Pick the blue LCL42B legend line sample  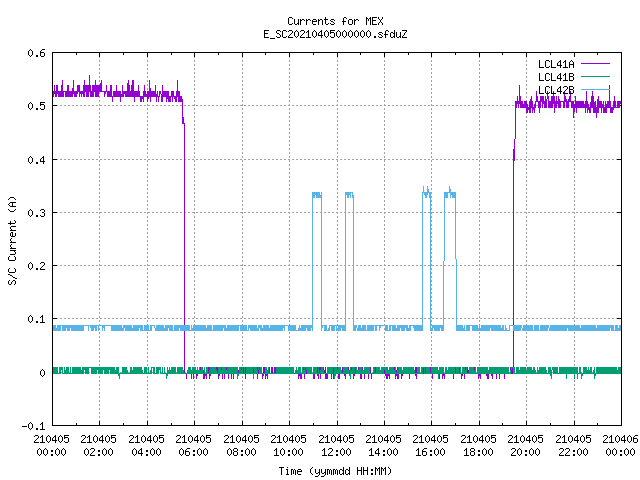[x=595, y=89]
